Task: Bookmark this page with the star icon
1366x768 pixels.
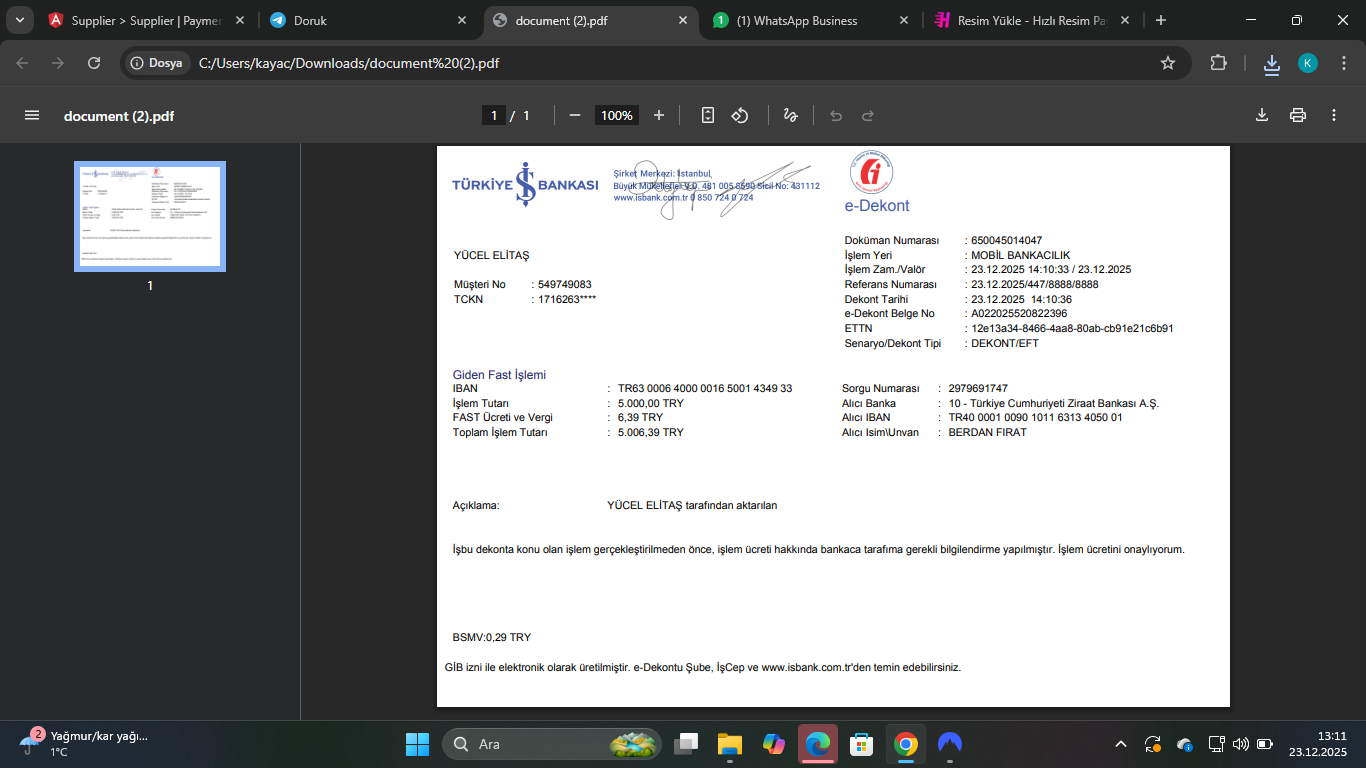Action: tap(1168, 63)
